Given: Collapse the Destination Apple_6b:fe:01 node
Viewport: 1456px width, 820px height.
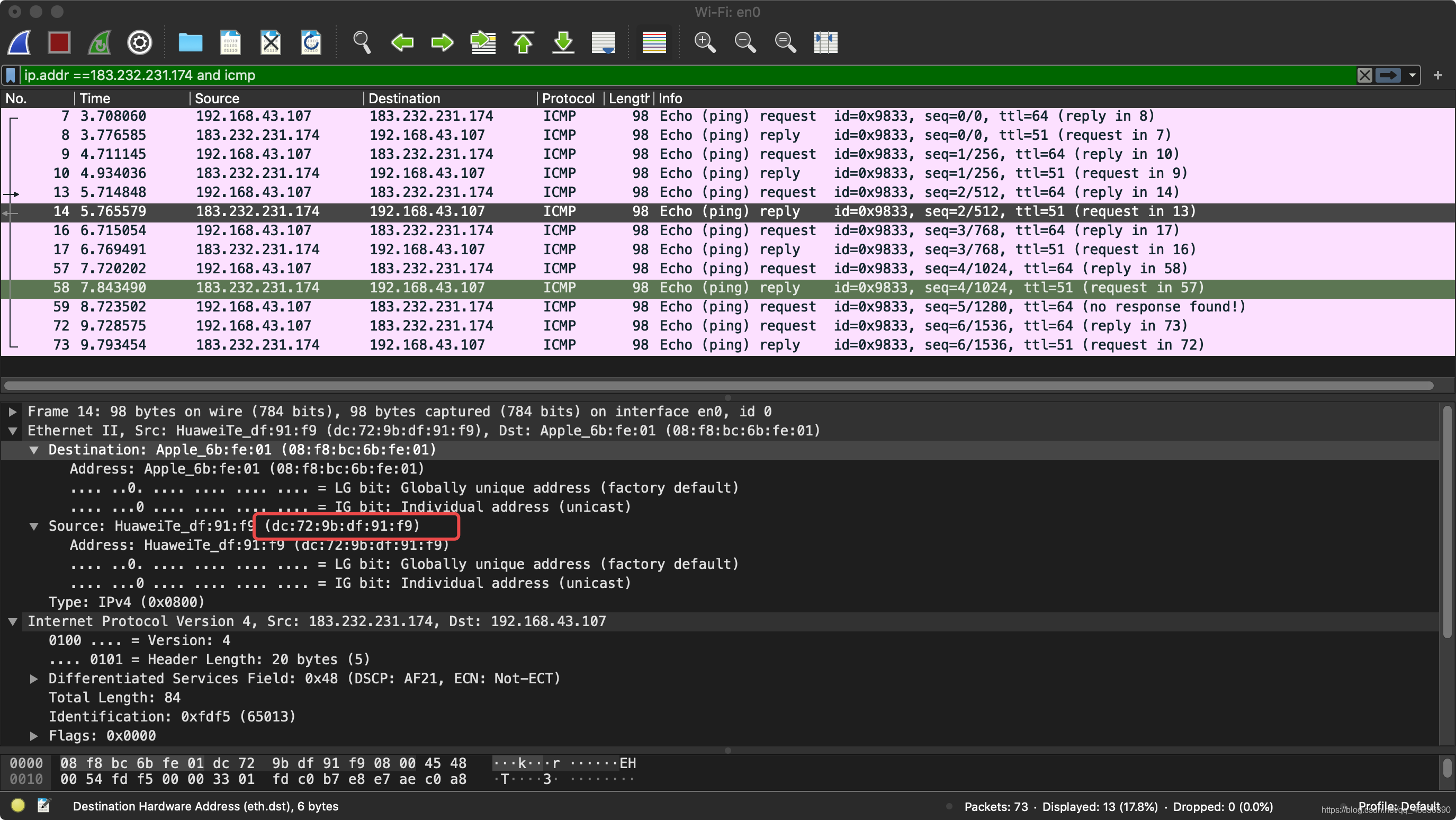Looking at the screenshot, I should (34, 450).
